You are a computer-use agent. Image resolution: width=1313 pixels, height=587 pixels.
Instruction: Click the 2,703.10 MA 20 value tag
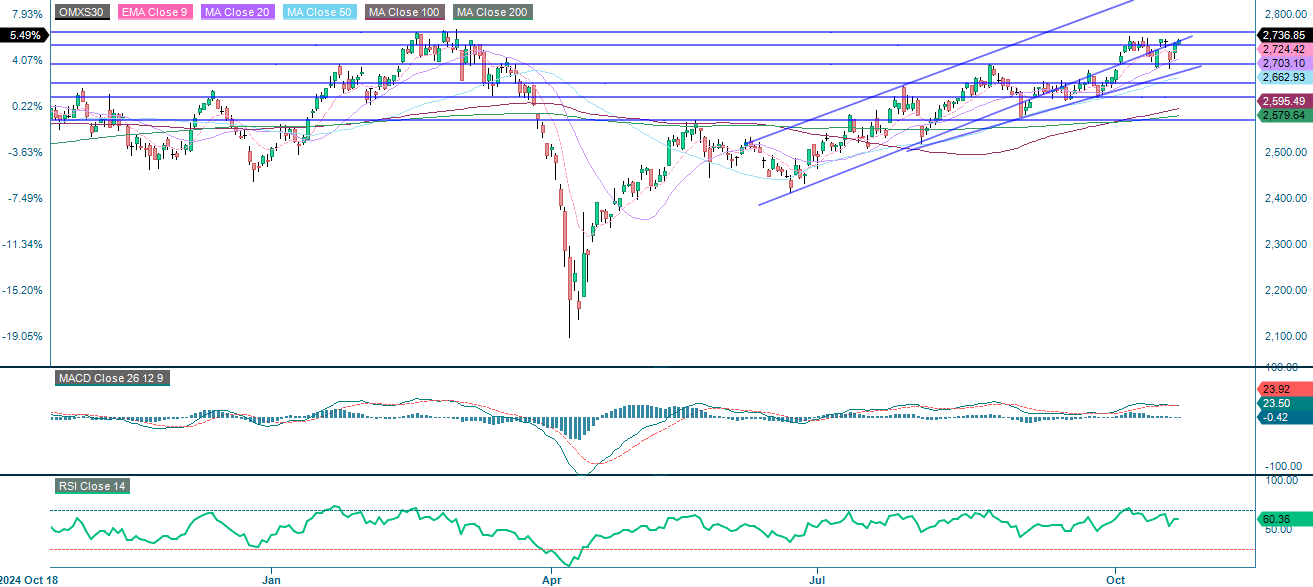coord(1283,63)
